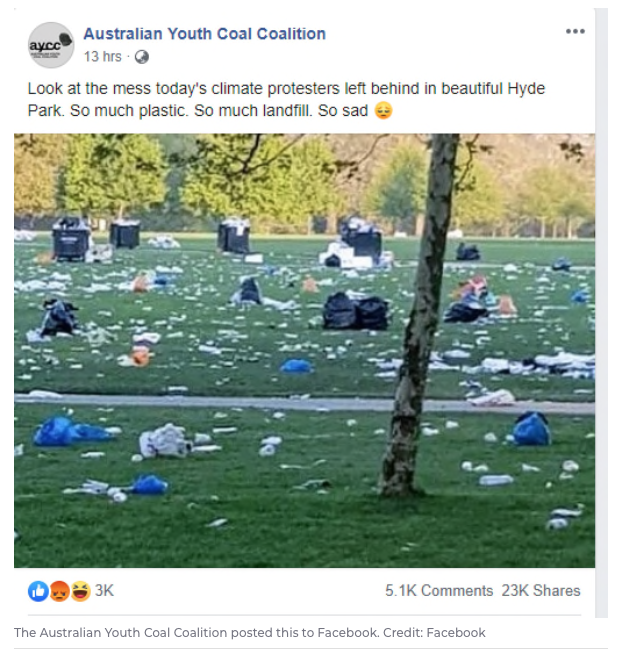
Task: Click the "13 hrs" post timestamp
Action: click(x=103, y=56)
